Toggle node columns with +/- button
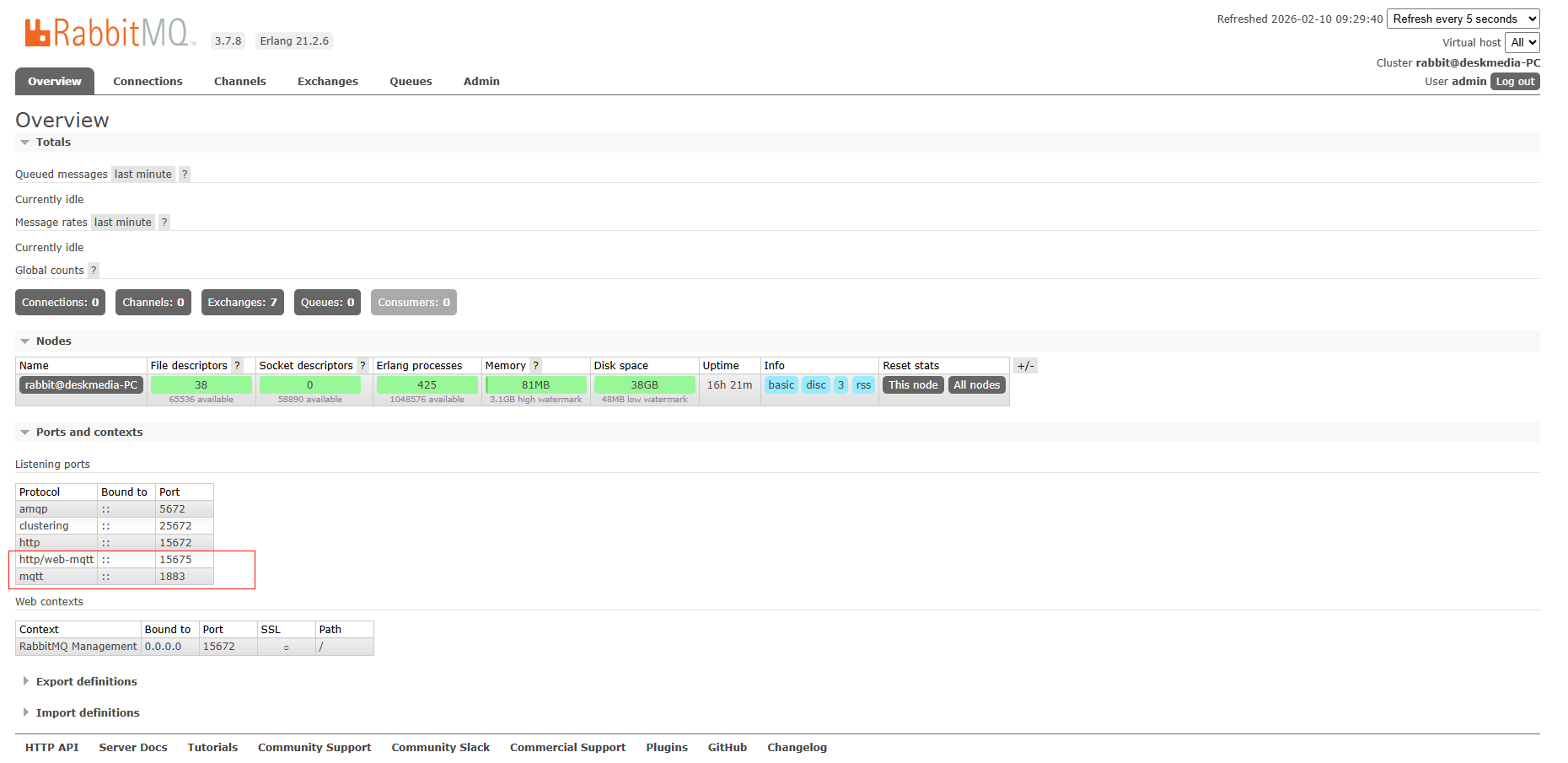Image resolution: width=1568 pixels, height=763 pixels. pyautogui.click(x=1025, y=366)
